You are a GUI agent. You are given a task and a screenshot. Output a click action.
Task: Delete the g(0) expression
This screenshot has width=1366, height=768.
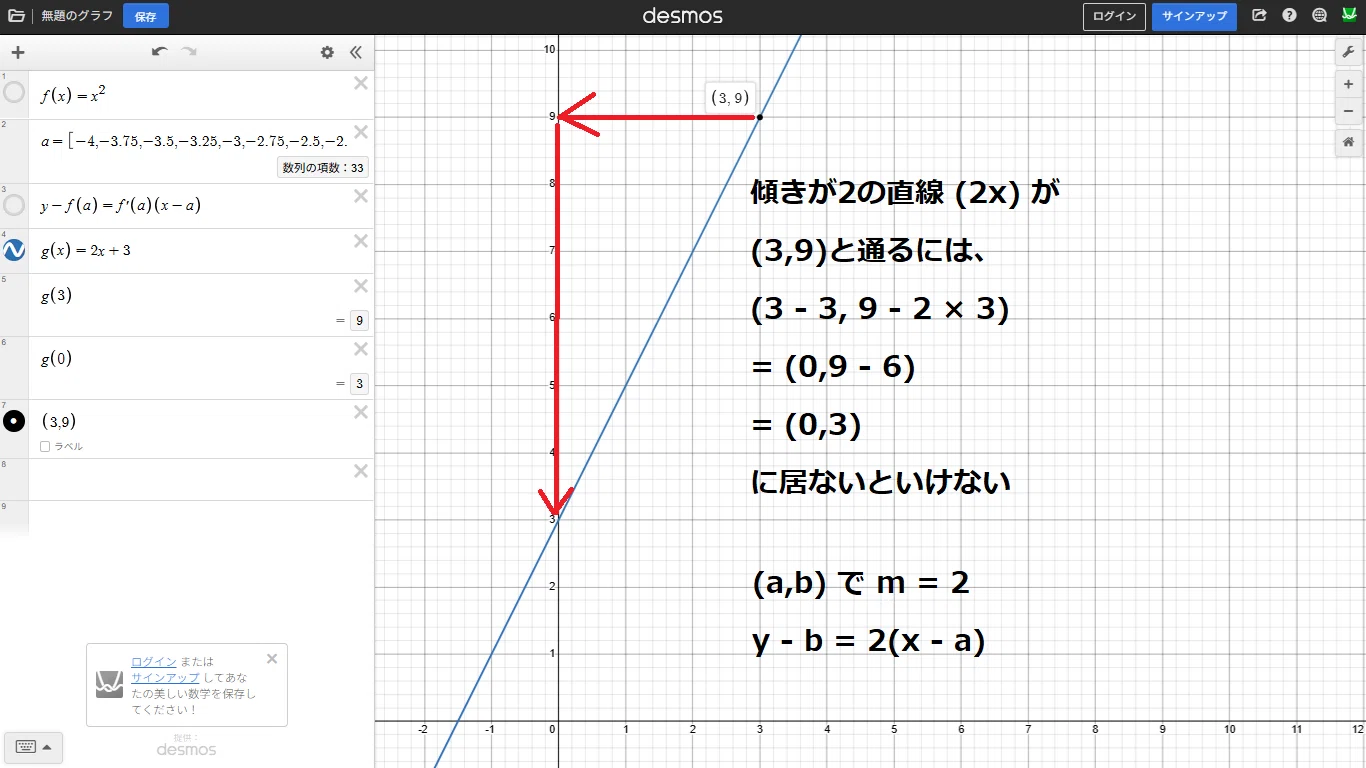(x=361, y=349)
